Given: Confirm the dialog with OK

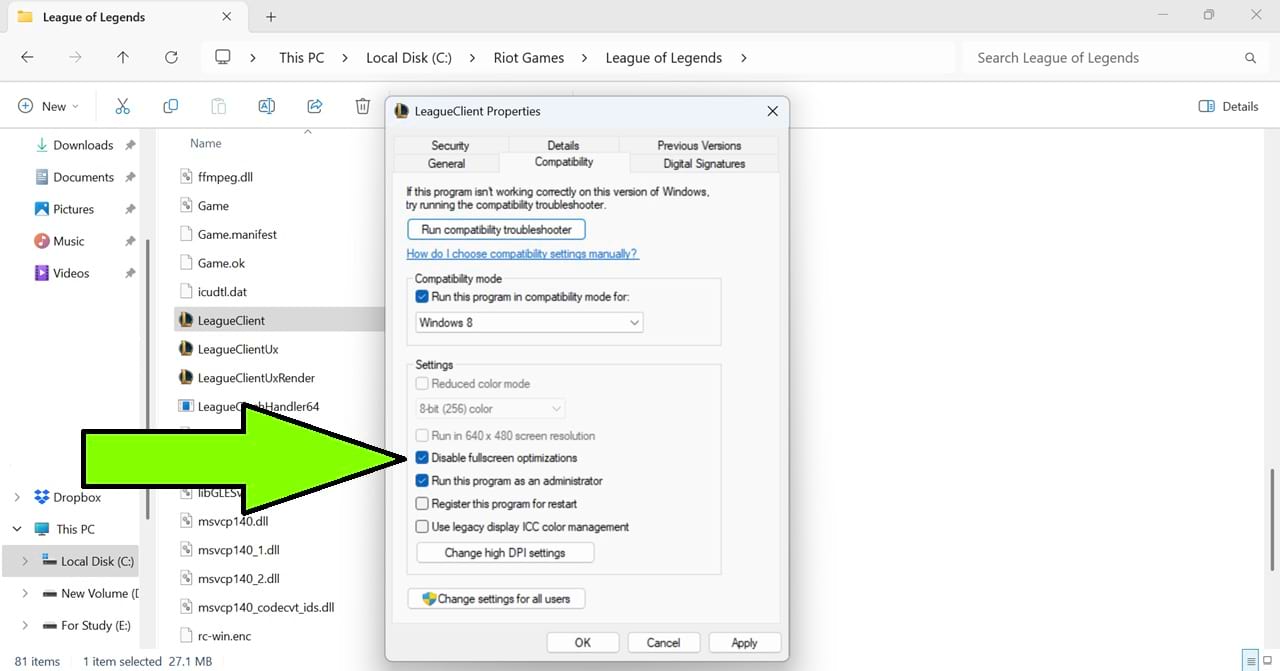Looking at the screenshot, I should [x=583, y=643].
